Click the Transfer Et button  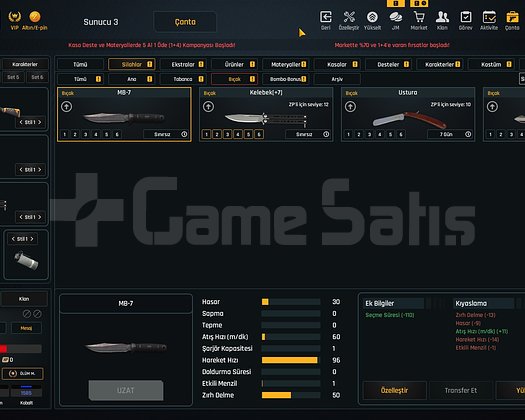[461, 390]
